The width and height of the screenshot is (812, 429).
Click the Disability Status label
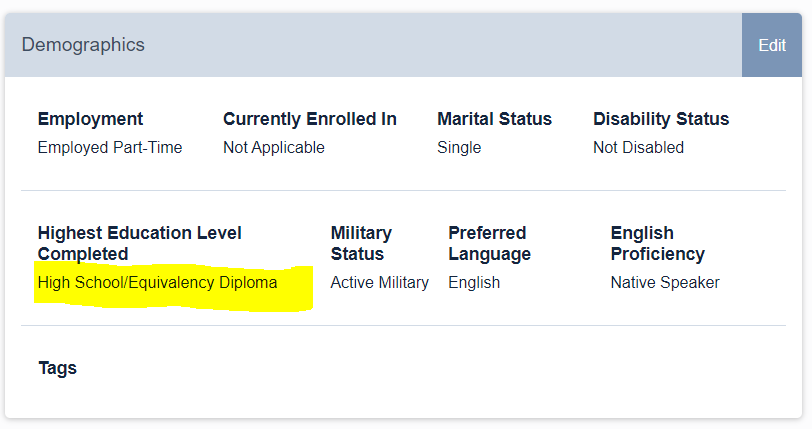pos(661,119)
